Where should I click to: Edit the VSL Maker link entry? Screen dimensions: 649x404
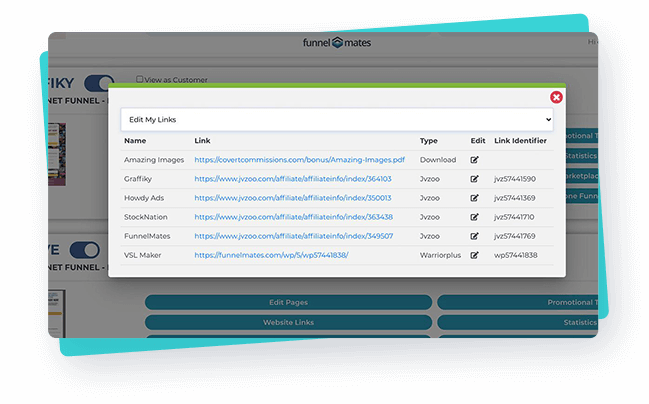[x=474, y=255]
